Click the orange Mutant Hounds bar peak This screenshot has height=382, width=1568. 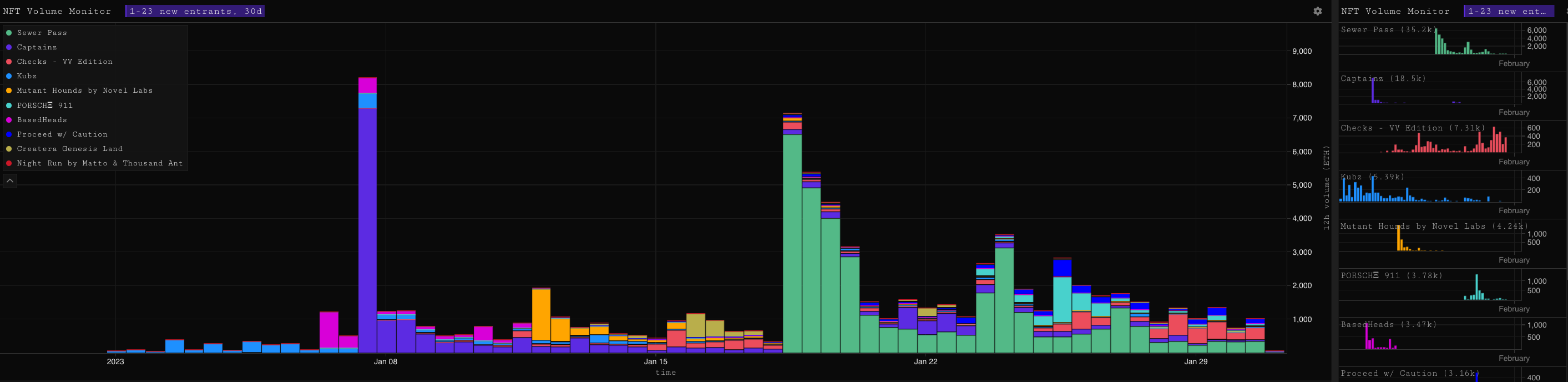click(x=541, y=314)
